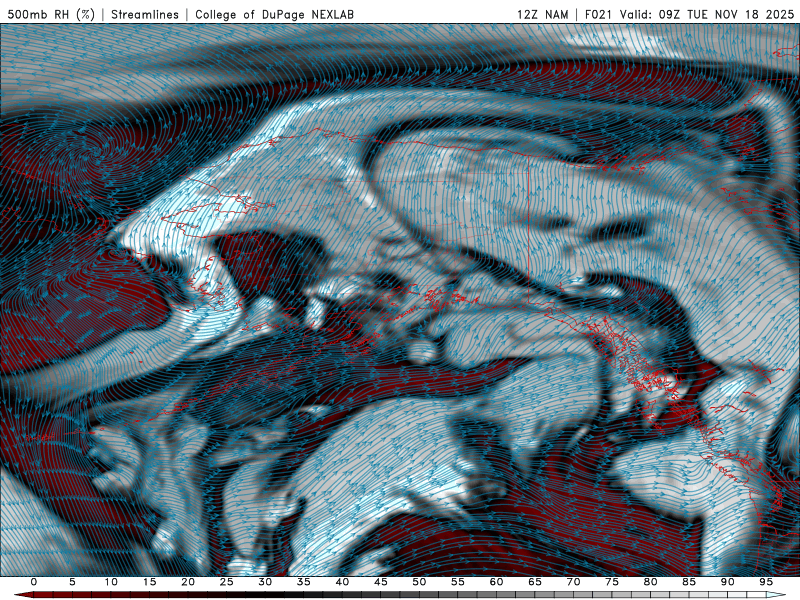Select the "70" label on the colorbar scale
Viewport: 800px width, 600px height.
[x=573, y=582]
